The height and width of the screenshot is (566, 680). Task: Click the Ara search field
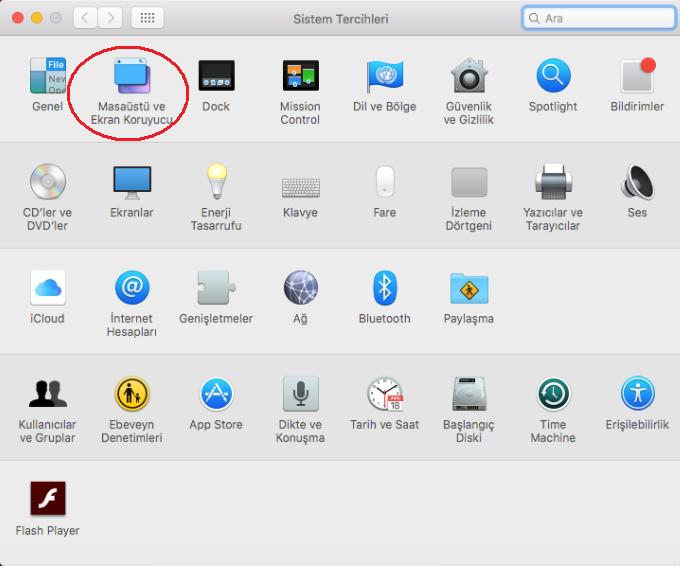coord(600,18)
